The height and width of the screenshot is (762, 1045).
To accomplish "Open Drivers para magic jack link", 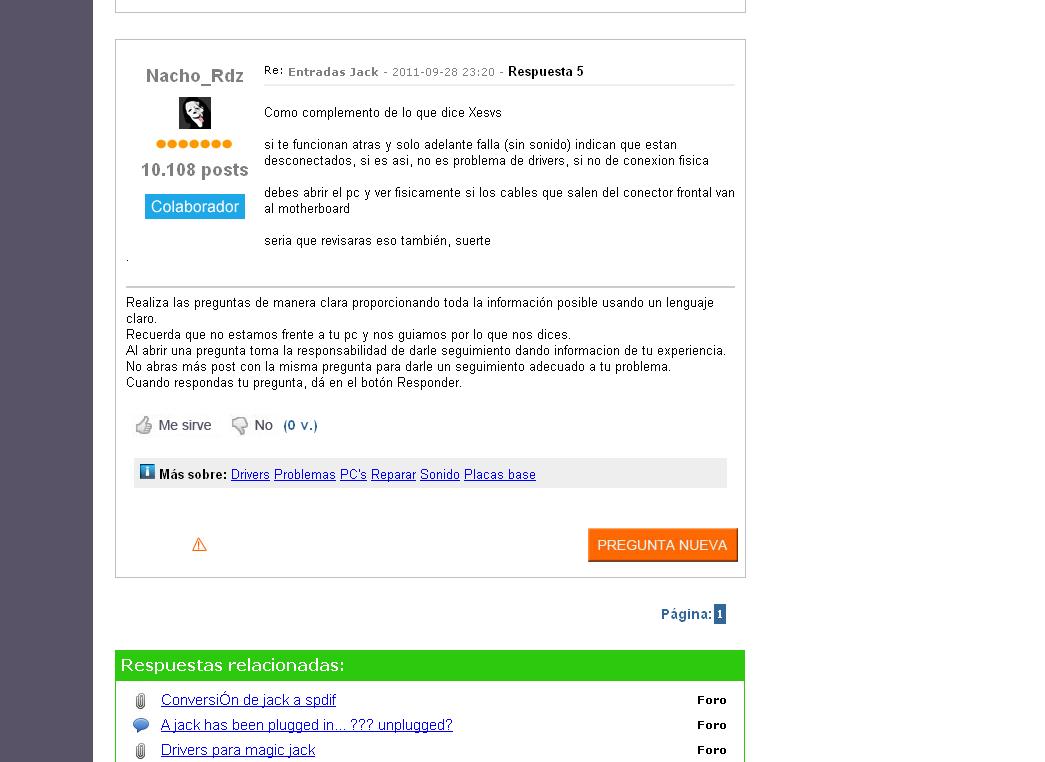I will pos(238,750).
